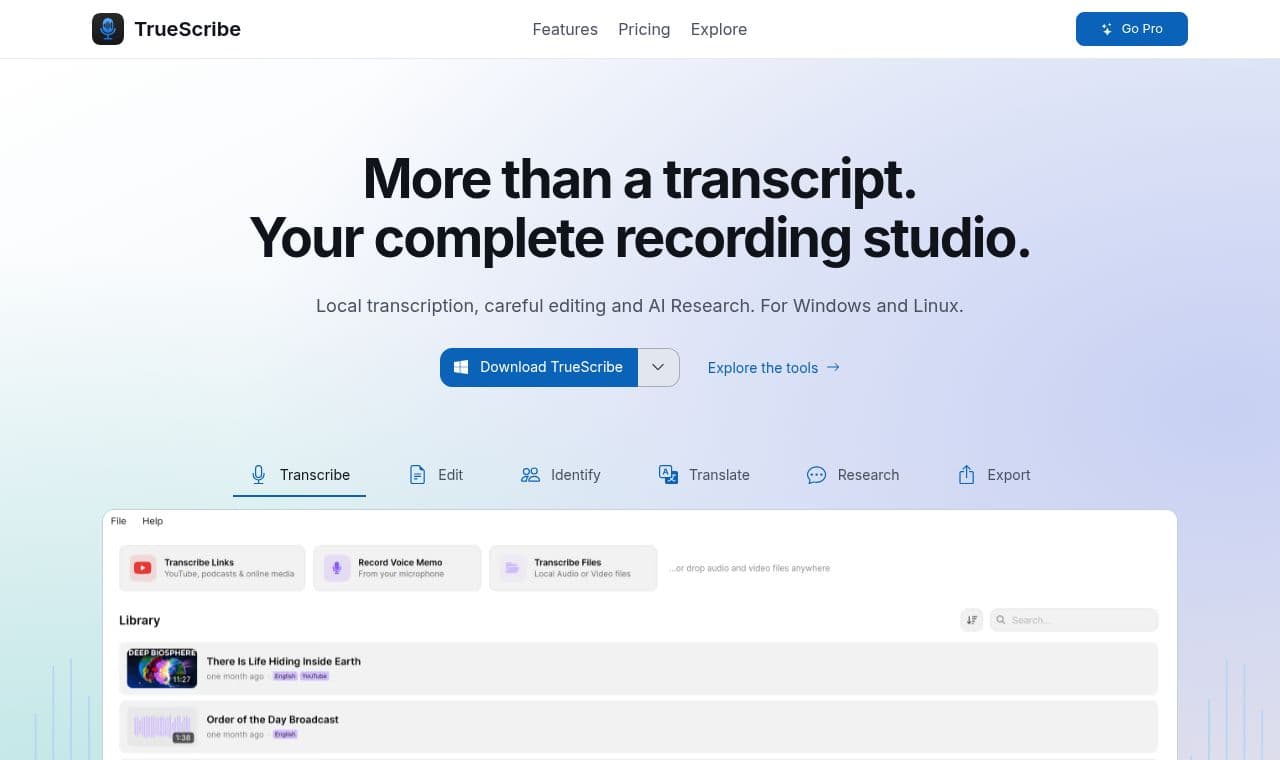Click the folder icon in Transcribe Files
This screenshot has height=760, width=1280.
(512, 568)
